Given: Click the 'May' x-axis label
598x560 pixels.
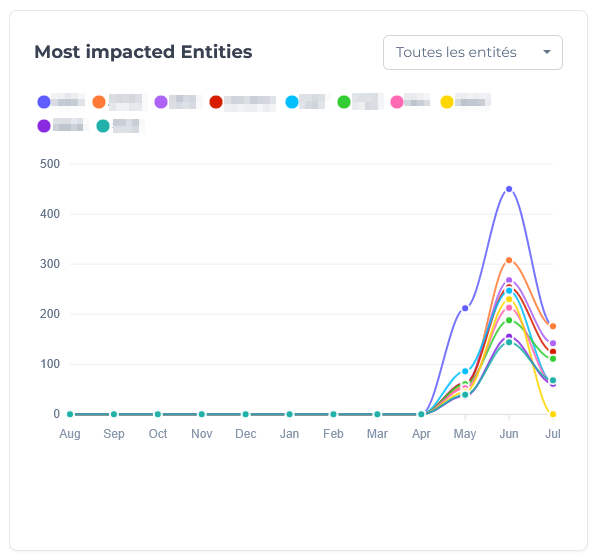Looking at the screenshot, I should 465,434.
